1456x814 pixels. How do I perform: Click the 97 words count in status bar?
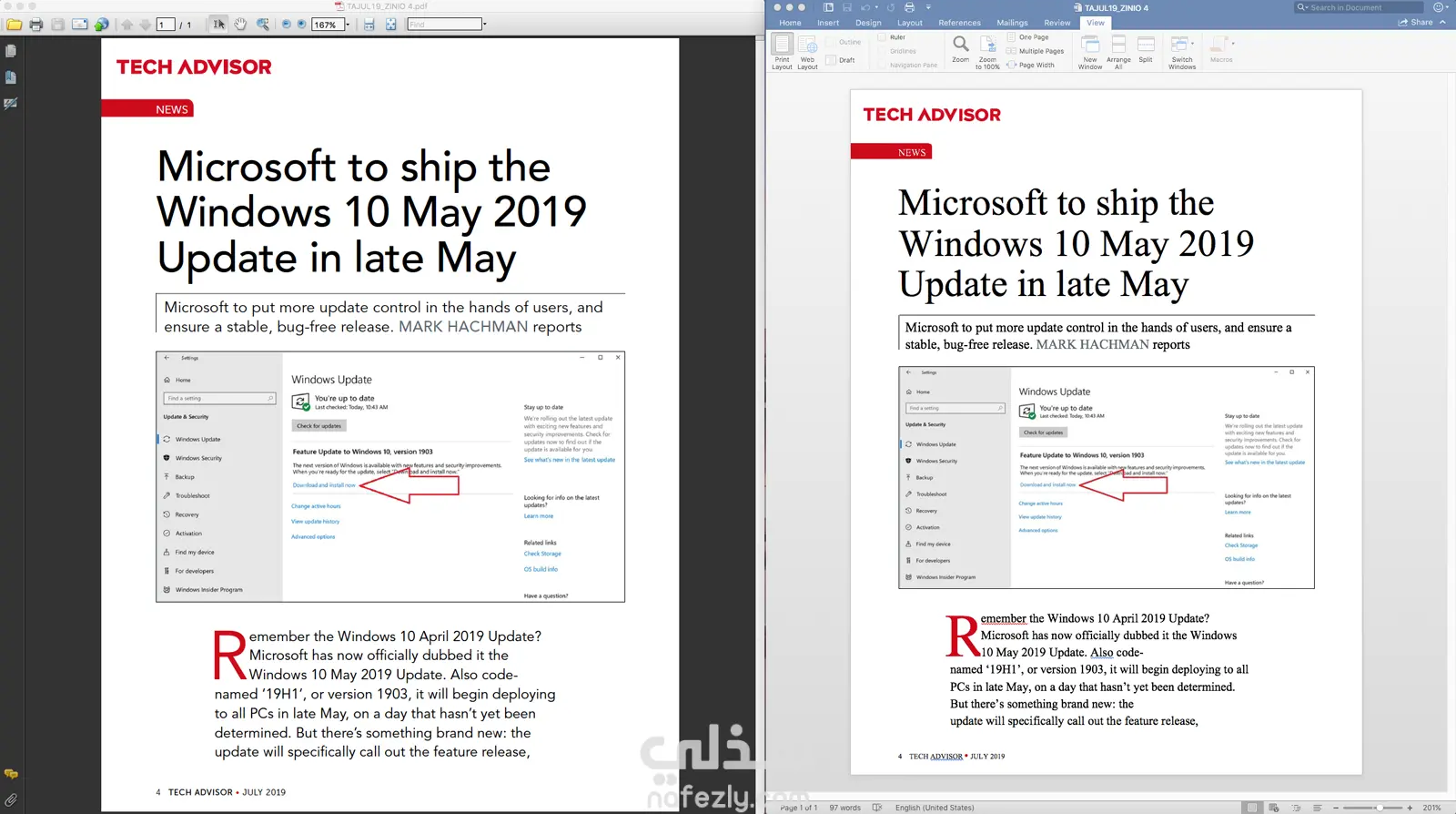tap(844, 808)
